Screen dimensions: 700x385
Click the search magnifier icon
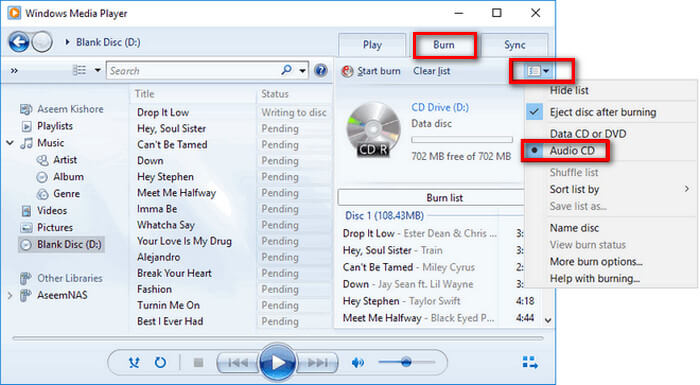pyautogui.click(x=287, y=70)
